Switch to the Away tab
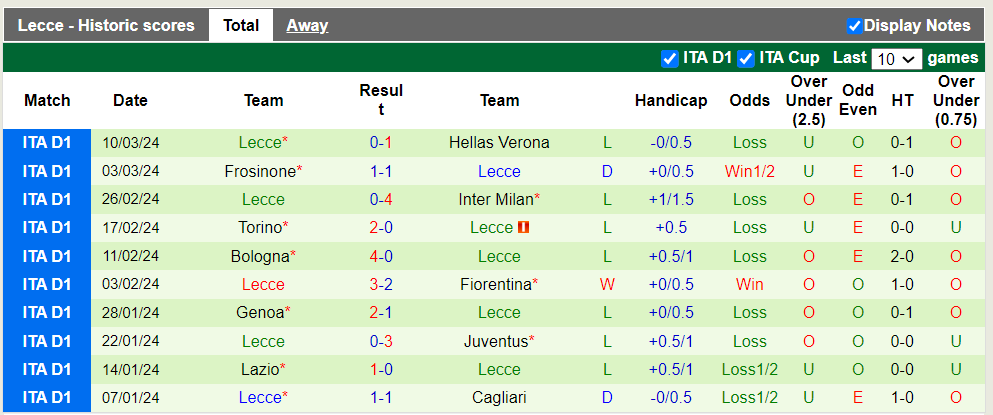 click(x=307, y=26)
